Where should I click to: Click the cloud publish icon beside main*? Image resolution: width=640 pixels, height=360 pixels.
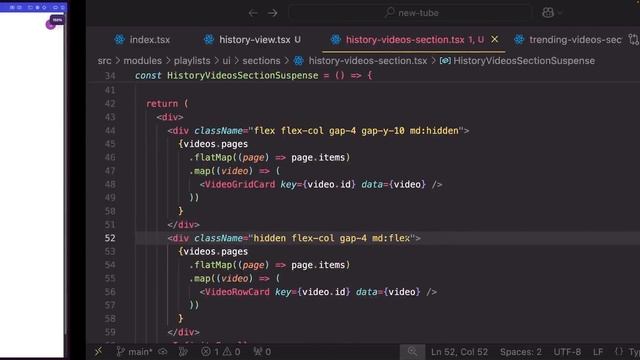[x=163, y=352]
